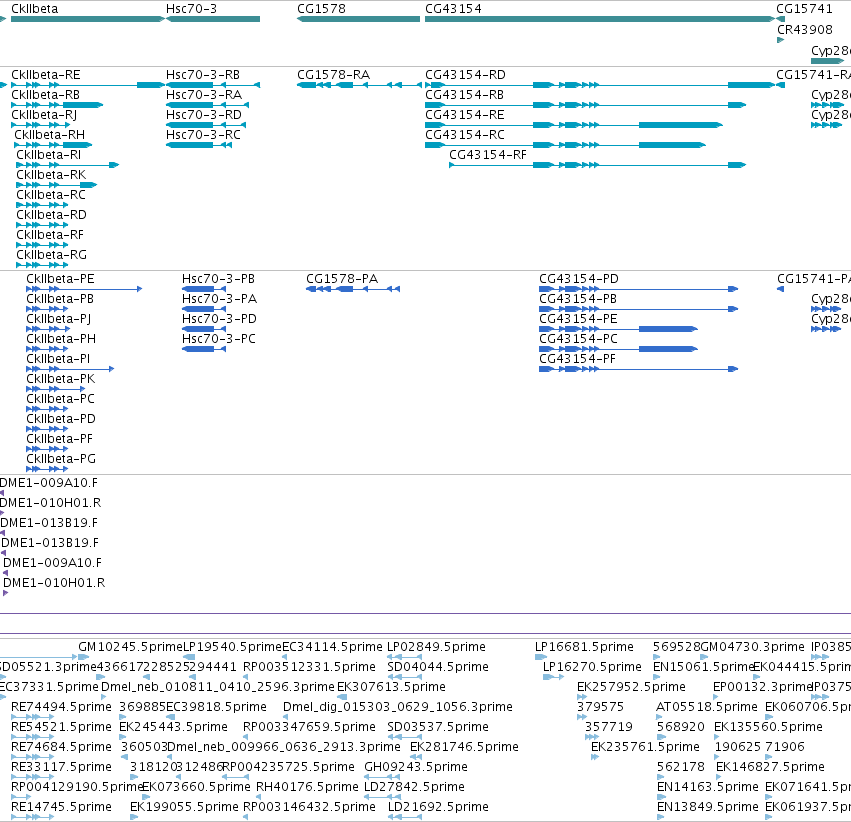Select CG43154-PE protein label
The image size is (851, 822).
tap(578, 319)
